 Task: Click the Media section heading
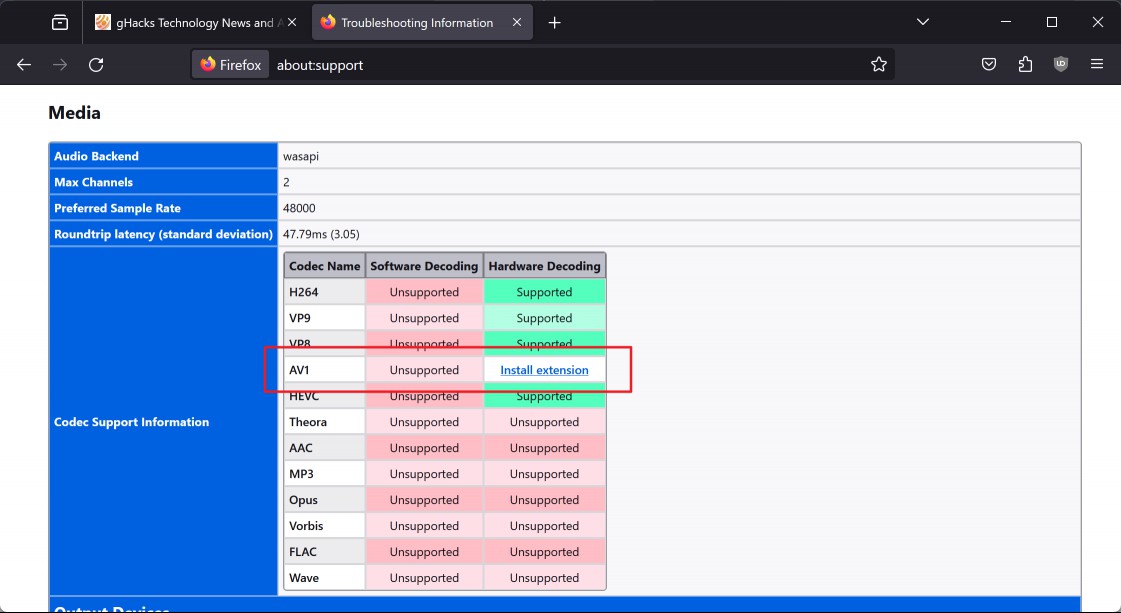[74, 113]
